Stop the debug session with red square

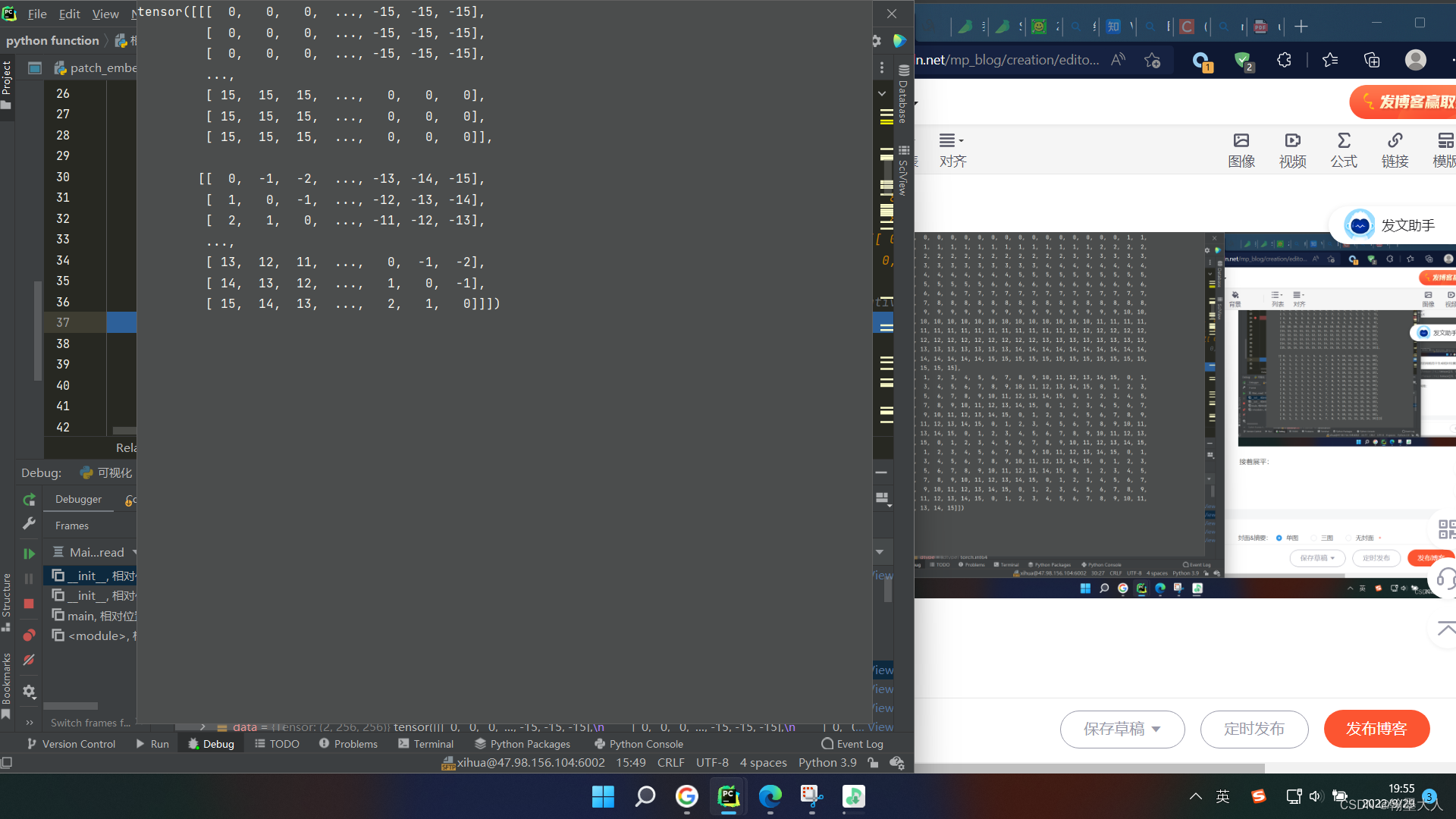click(x=29, y=604)
